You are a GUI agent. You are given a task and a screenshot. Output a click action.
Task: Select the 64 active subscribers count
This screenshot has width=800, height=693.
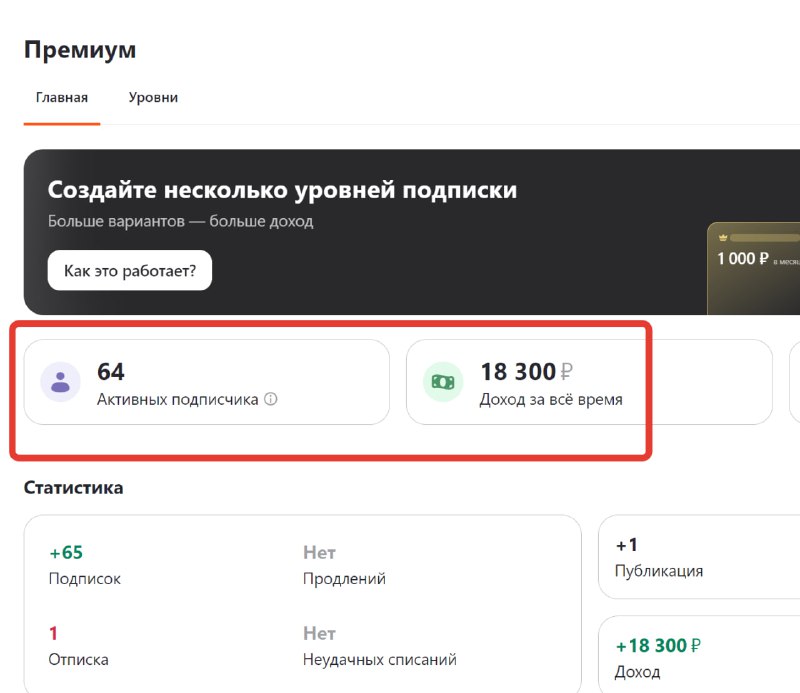point(111,372)
